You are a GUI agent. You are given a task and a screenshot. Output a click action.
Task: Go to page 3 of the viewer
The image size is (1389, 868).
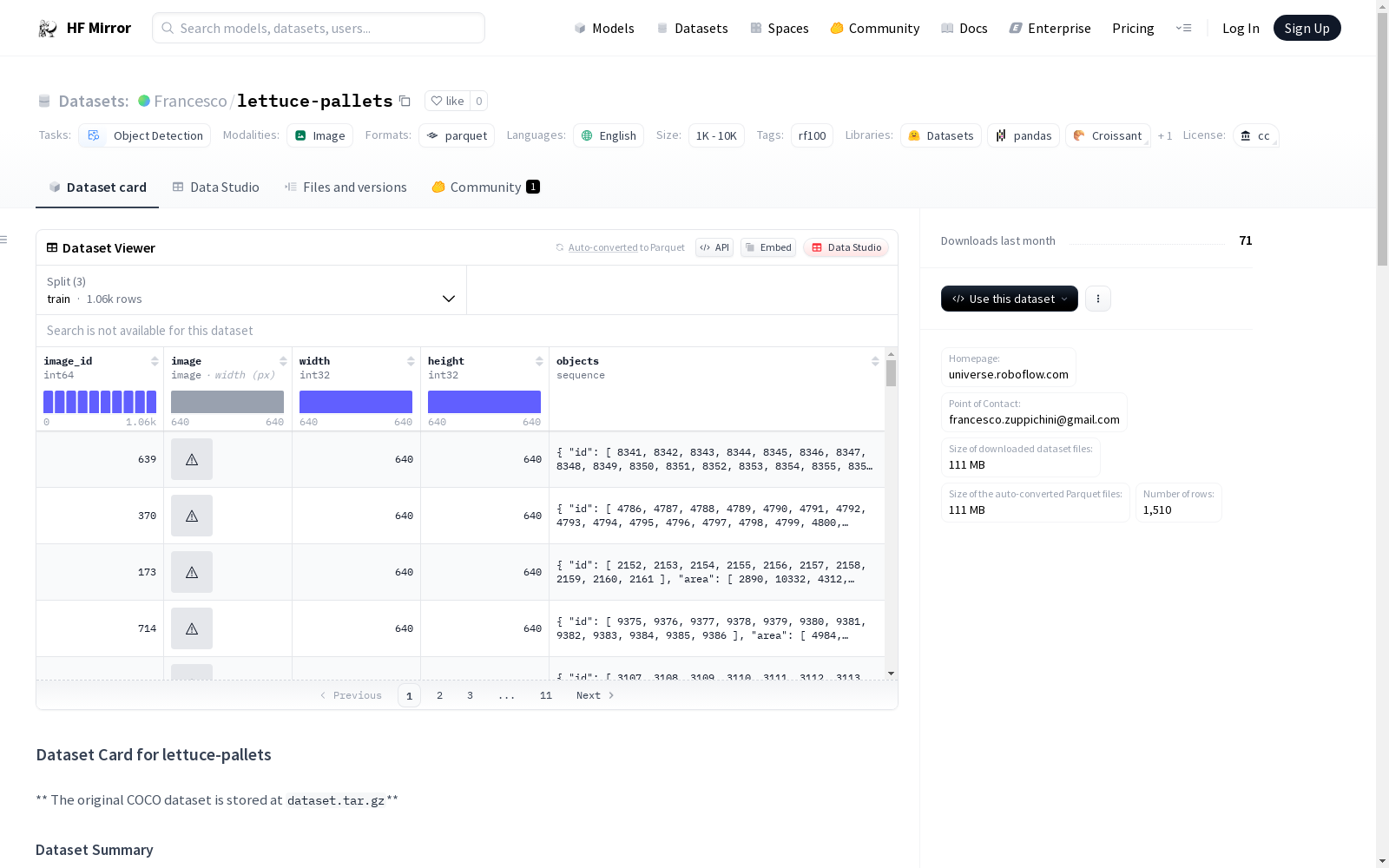click(x=470, y=695)
